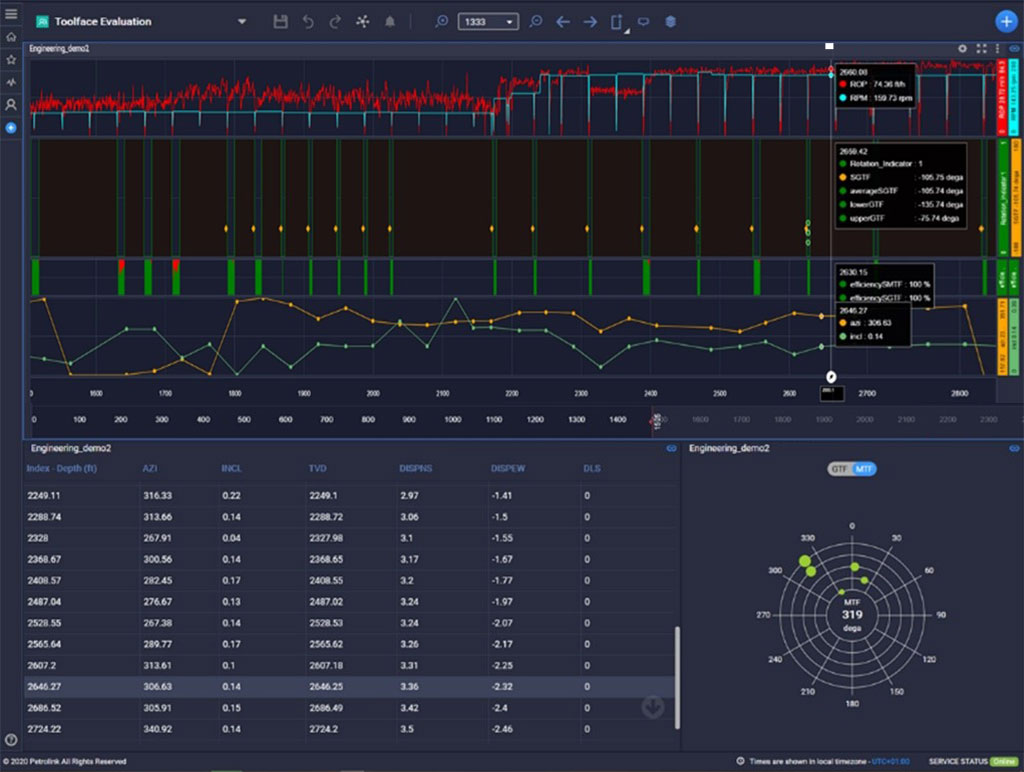This screenshot has height=772, width=1024.
Task: Click the zoom-out magnifier icon
Action: (536, 20)
